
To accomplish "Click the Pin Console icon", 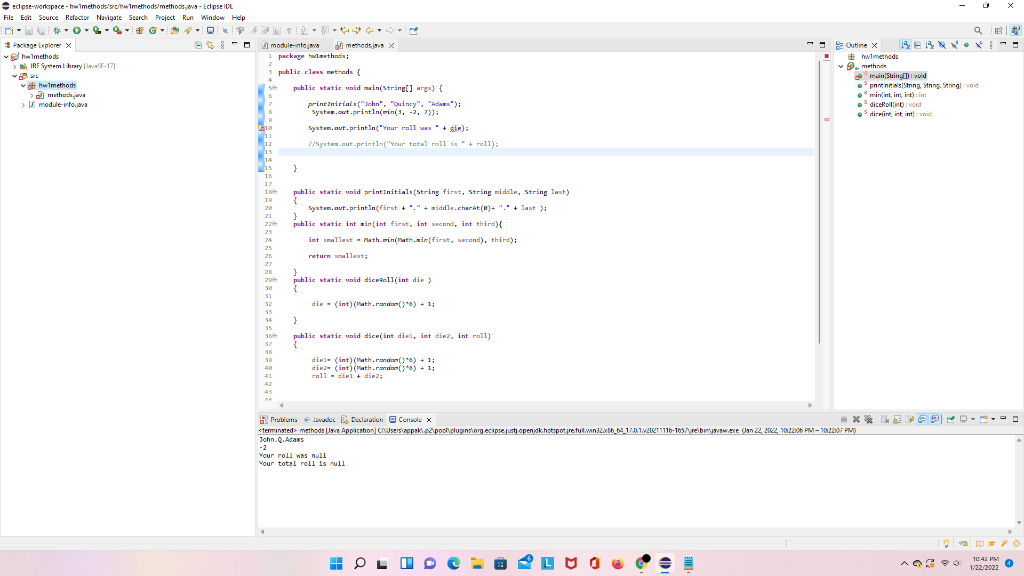I will point(951,419).
